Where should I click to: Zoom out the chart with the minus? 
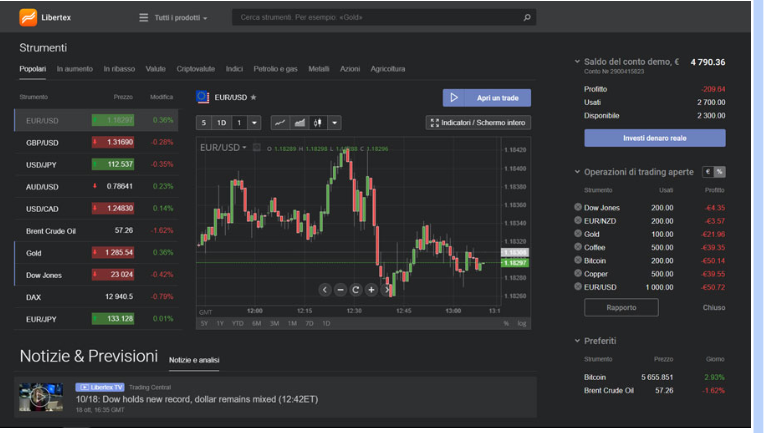tap(341, 290)
